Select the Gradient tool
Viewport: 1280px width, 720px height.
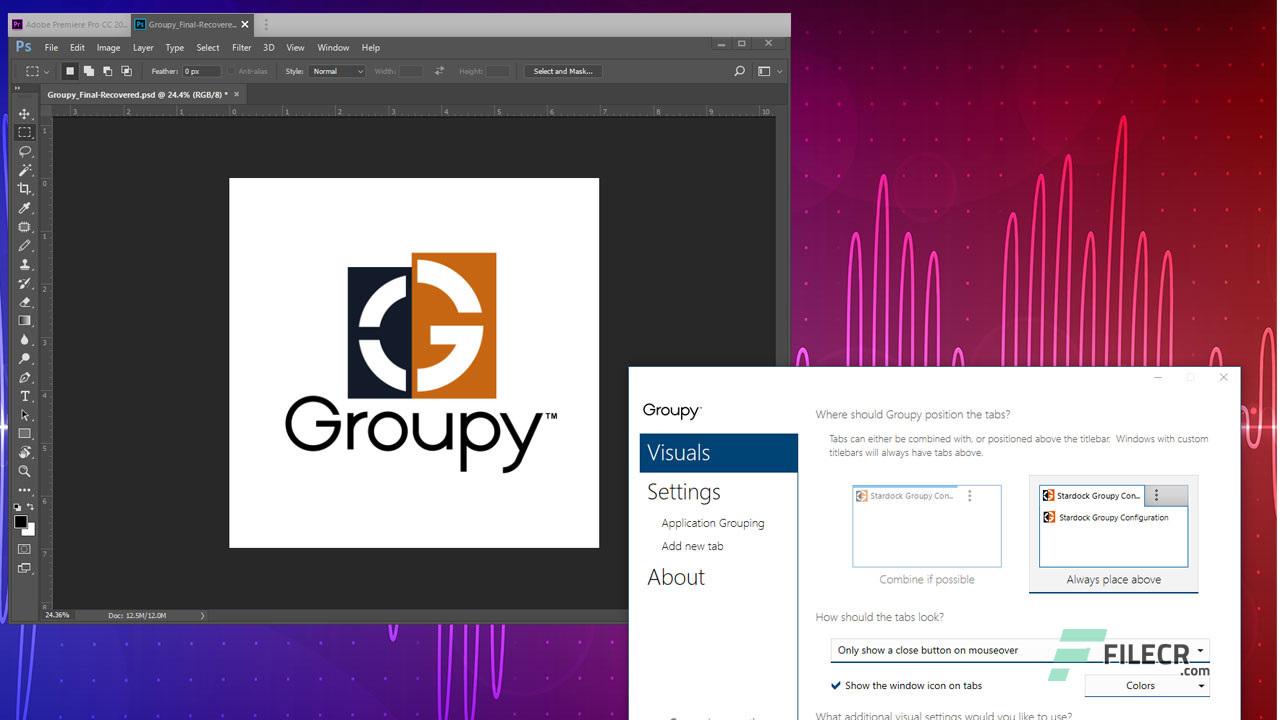25,321
